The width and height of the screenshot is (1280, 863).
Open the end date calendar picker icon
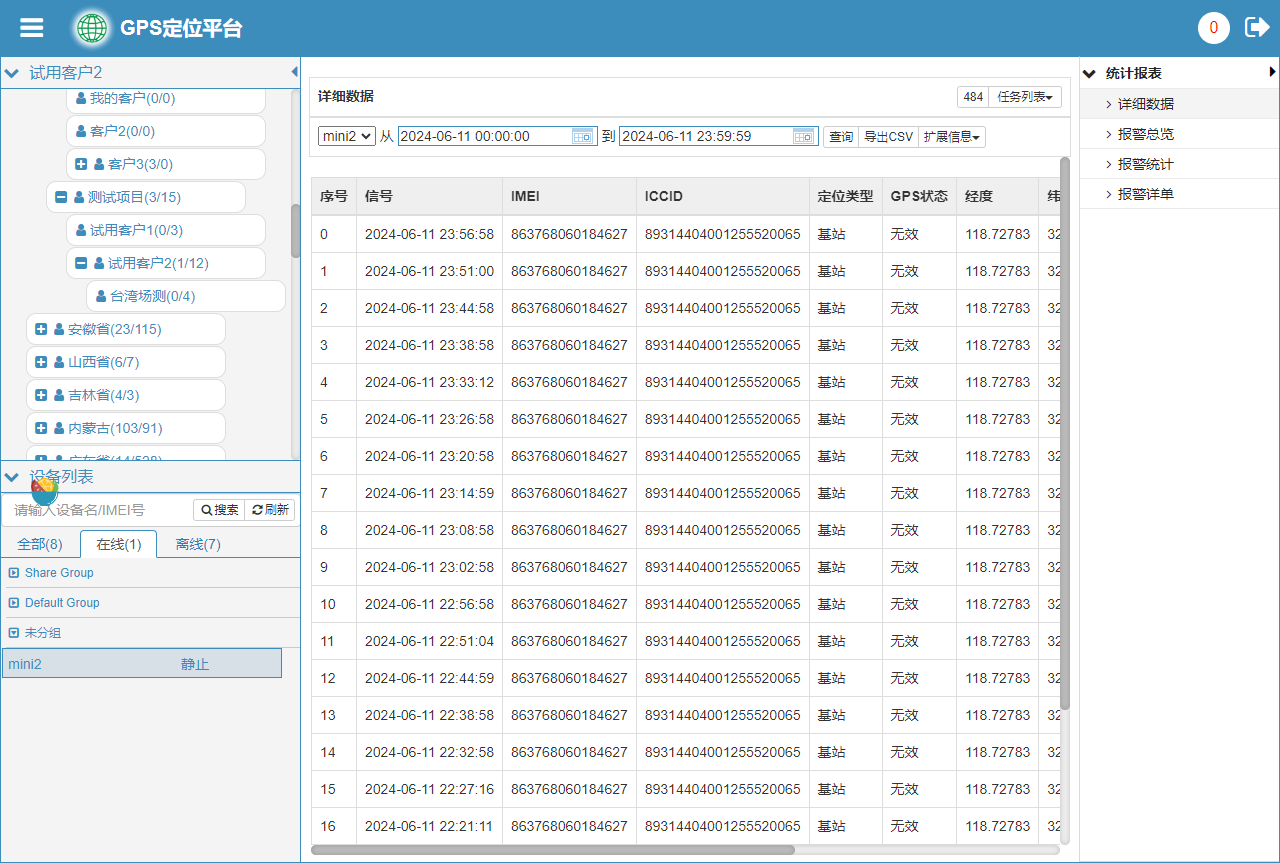point(804,137)
